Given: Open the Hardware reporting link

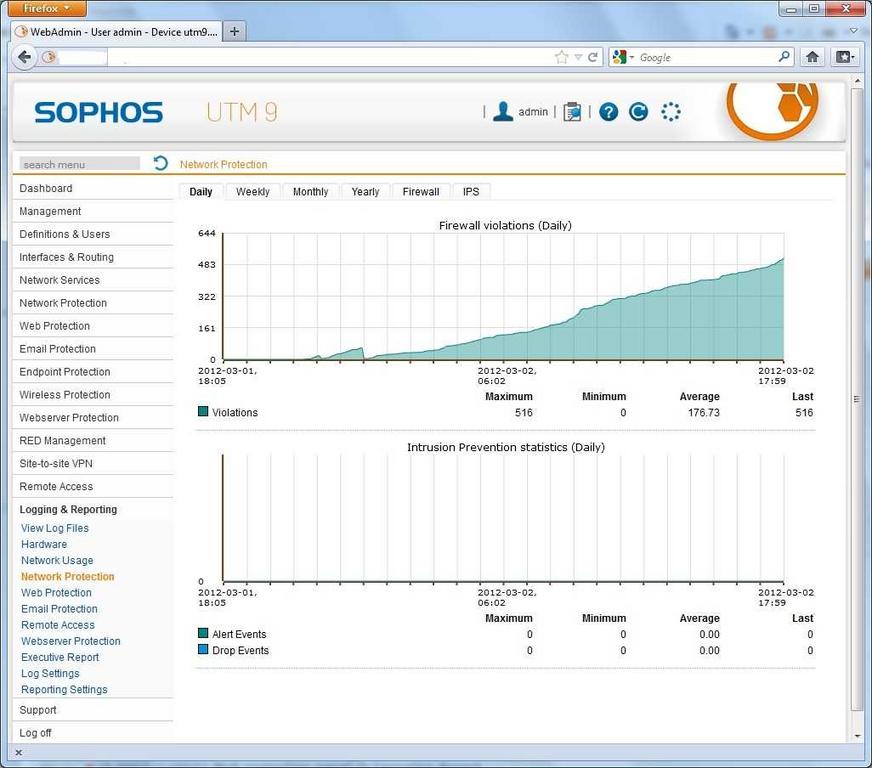Looking at the screenshot, I should 44,544.
